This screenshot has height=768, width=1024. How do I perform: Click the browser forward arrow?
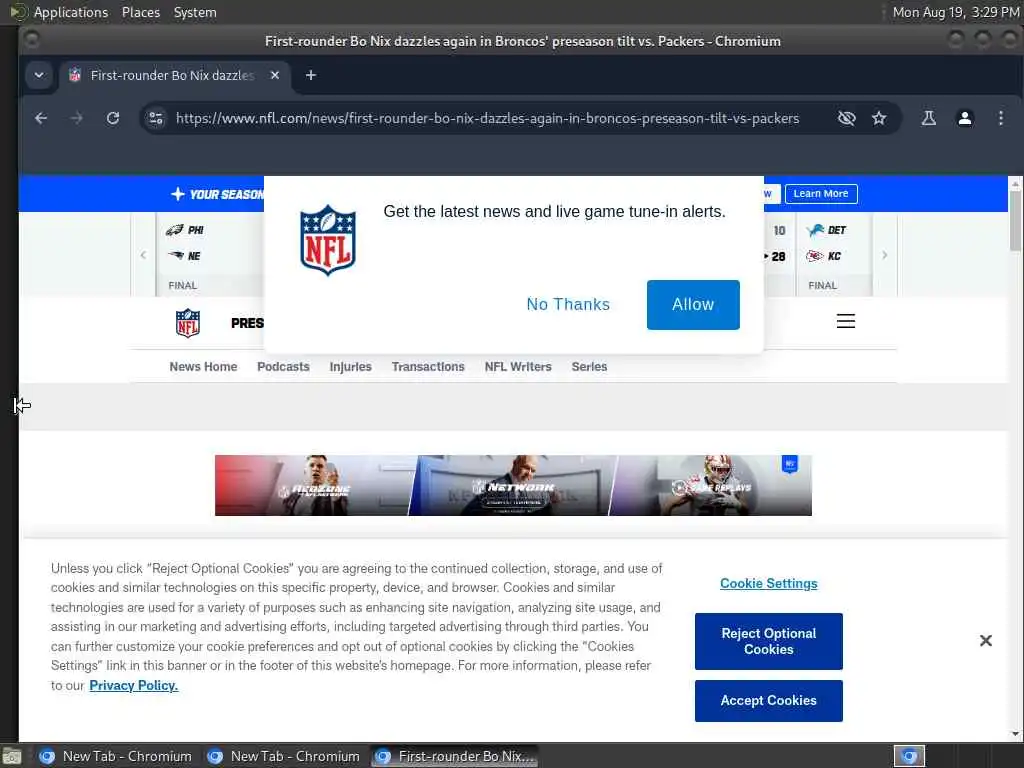coord(76,118)
